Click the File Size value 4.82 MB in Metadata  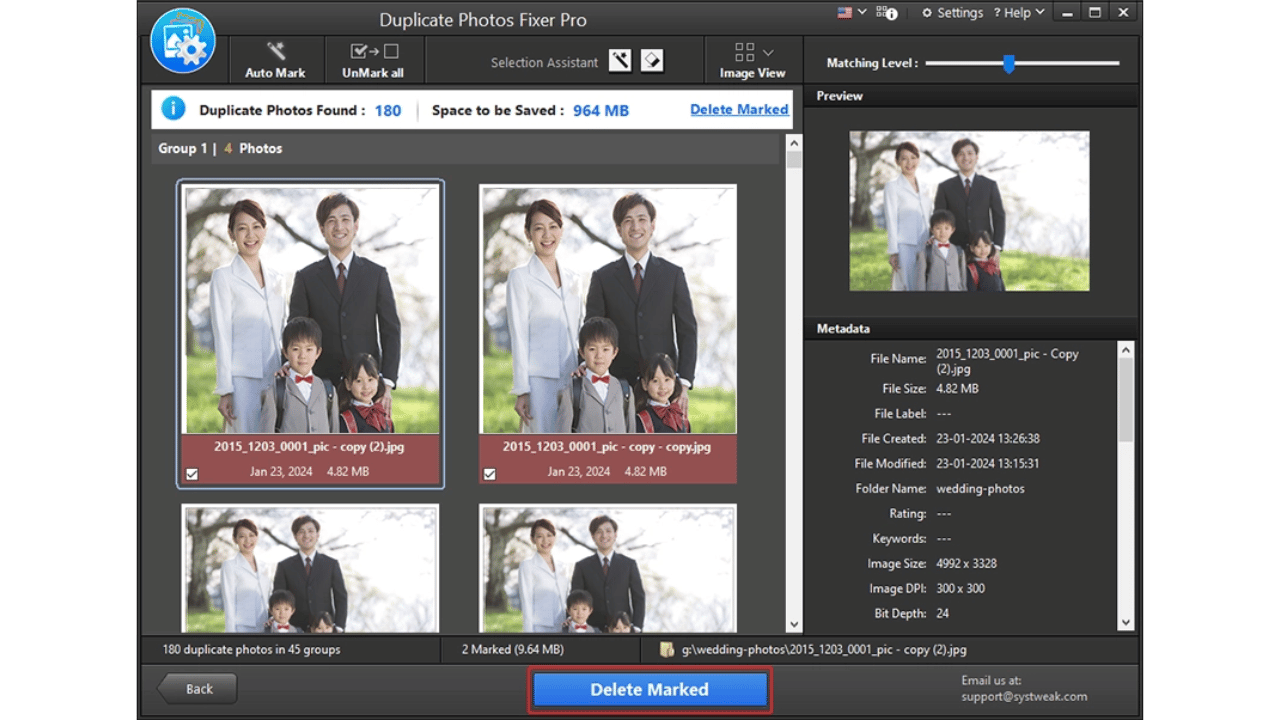coord(957,388)
